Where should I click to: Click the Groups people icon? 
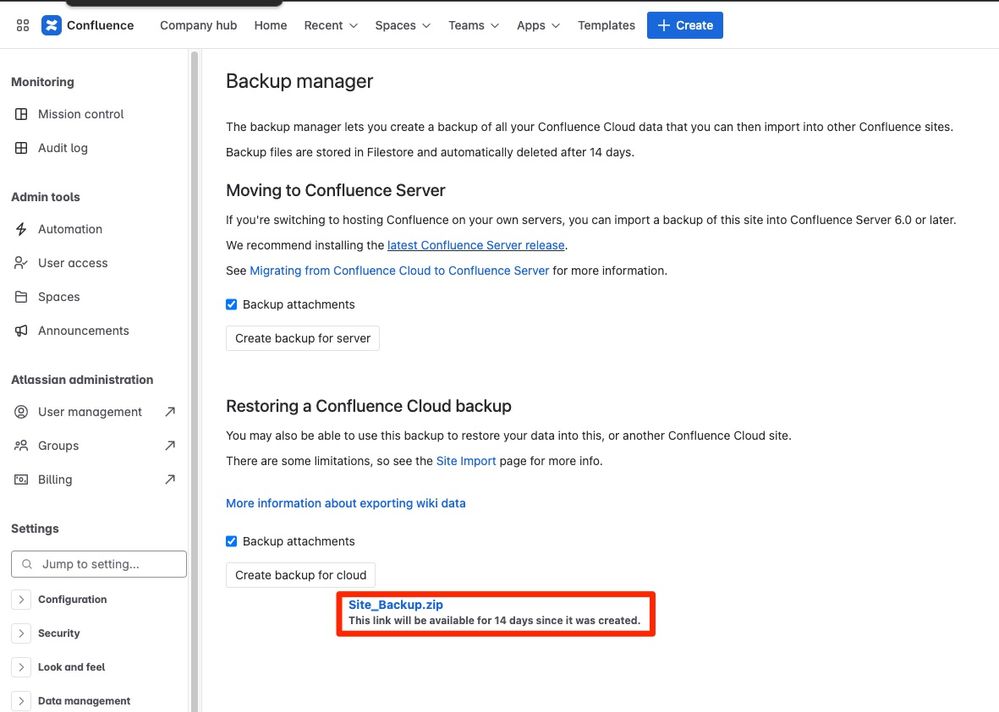[x=21, y=446]
